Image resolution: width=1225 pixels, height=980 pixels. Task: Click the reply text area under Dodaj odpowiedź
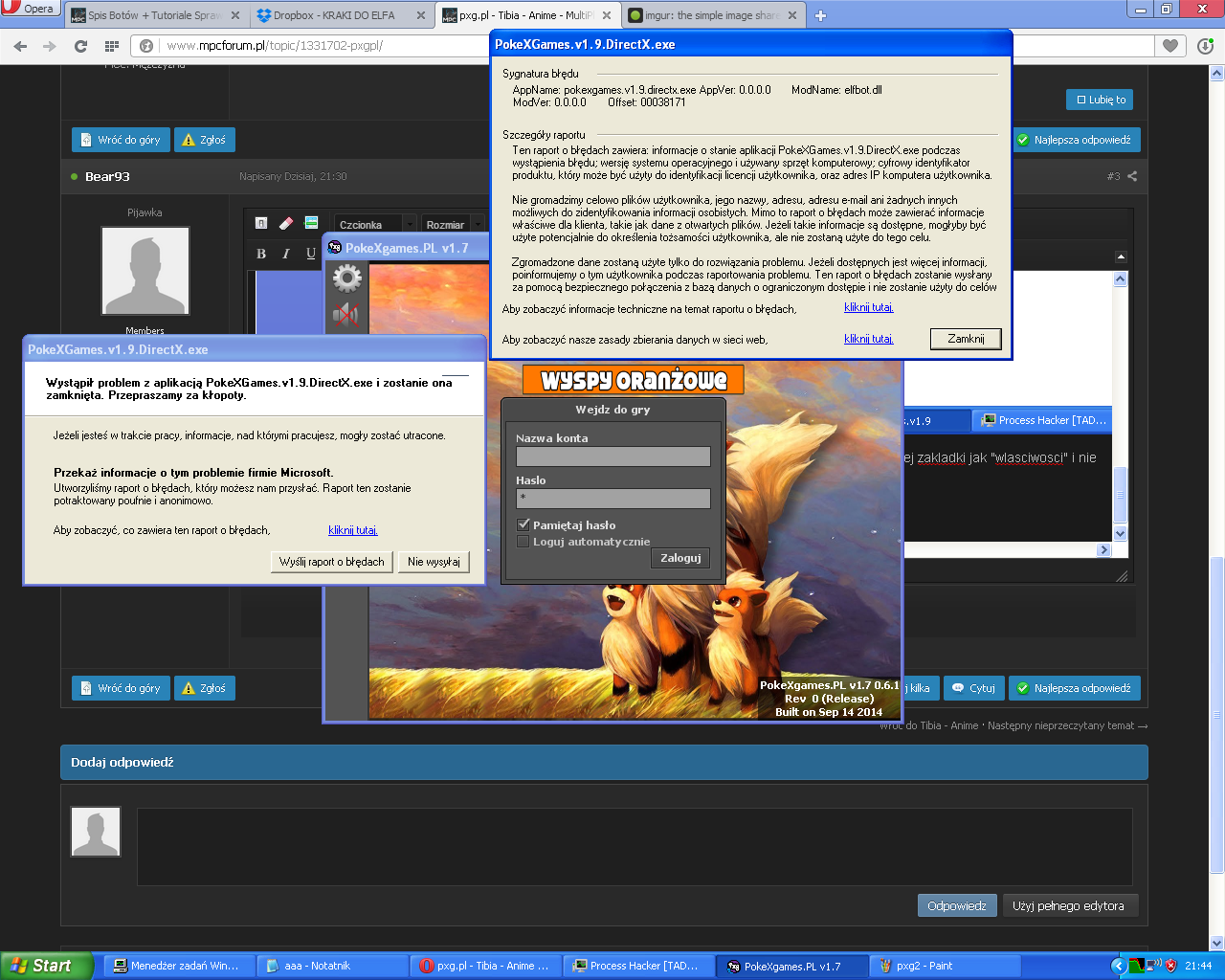pyautogui.click(x=635, y=847)
